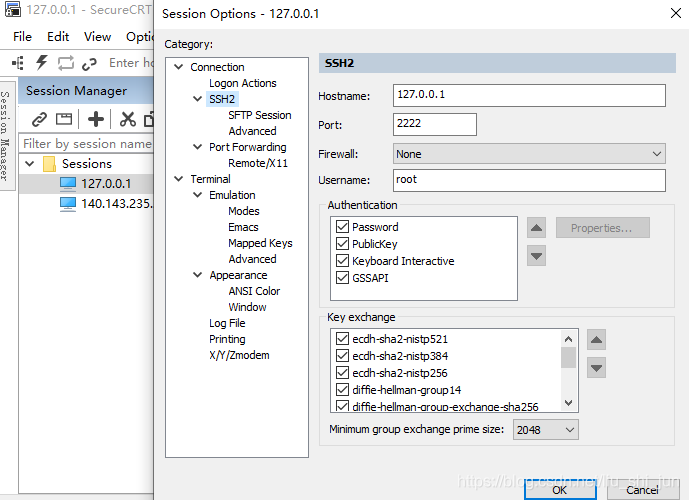The width and height of the screenshot is (689, 500).
Task: Click the SecureCRT application icon in title bar
Action: tap(13, 9)
